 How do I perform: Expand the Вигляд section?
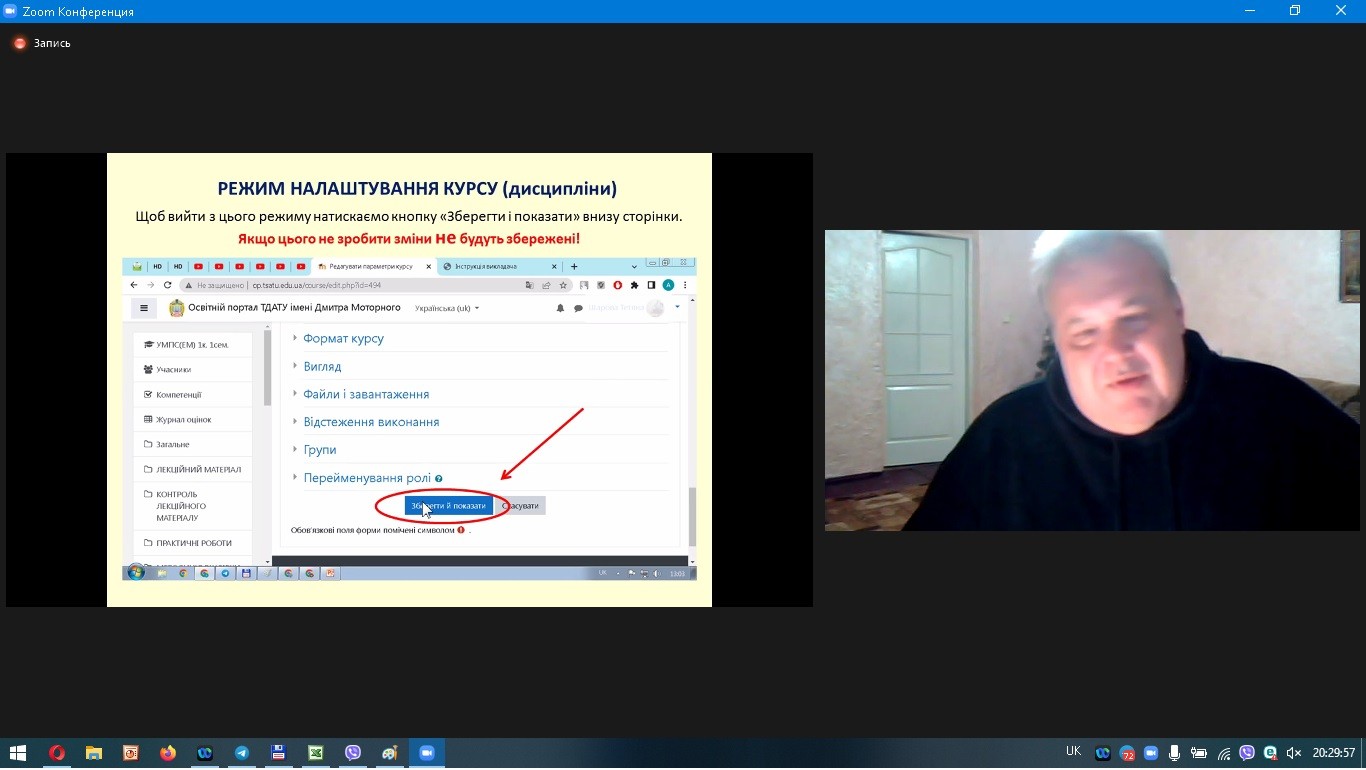(322, 367)
